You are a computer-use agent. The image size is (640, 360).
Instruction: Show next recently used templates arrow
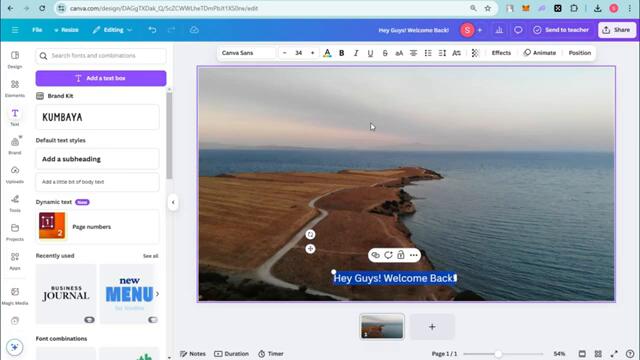[x=157, y=294]
